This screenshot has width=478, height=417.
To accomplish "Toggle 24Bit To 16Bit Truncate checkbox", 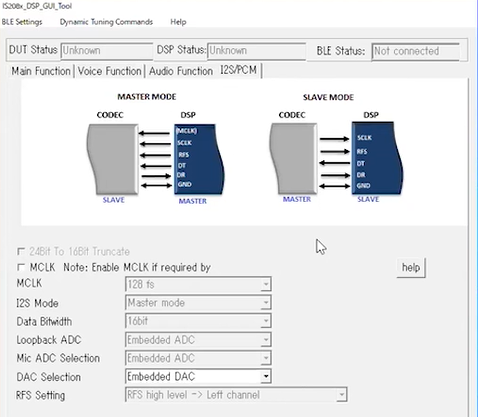I will pyautogui.click(x=21, y=251).
